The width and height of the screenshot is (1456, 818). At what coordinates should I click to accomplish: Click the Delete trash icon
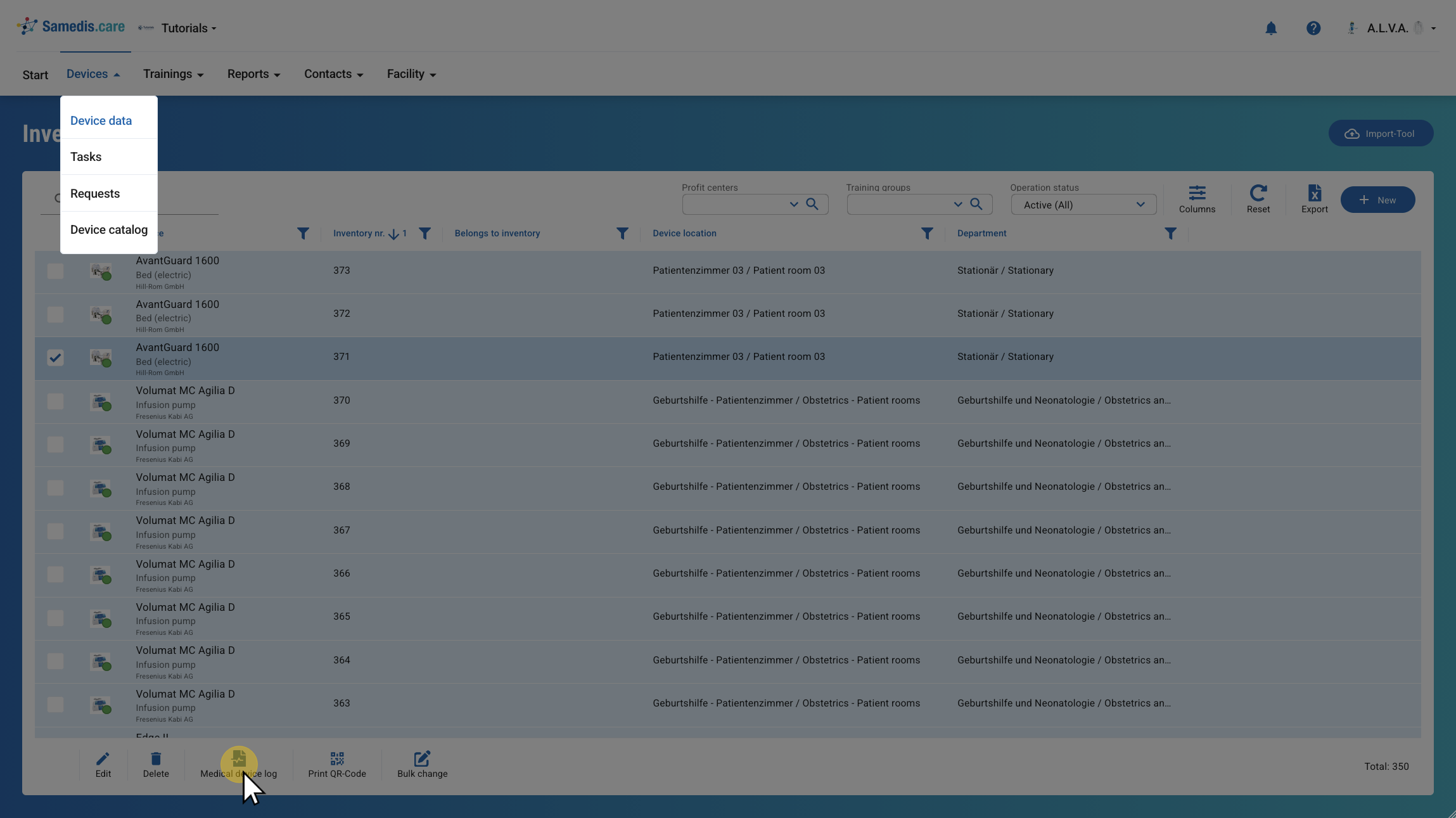tap(156, 765)
